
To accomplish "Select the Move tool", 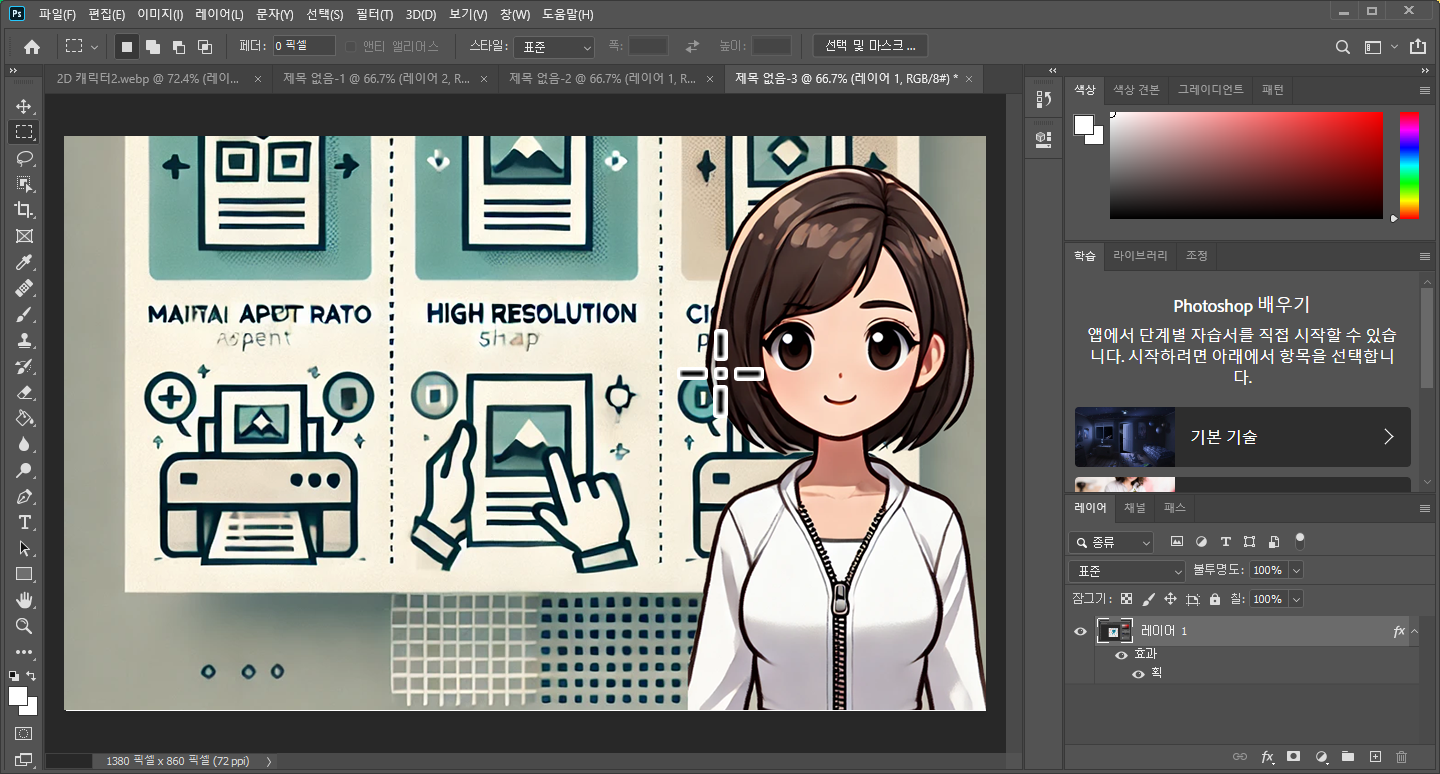I will pyautogui.click(x=24, y=106).
